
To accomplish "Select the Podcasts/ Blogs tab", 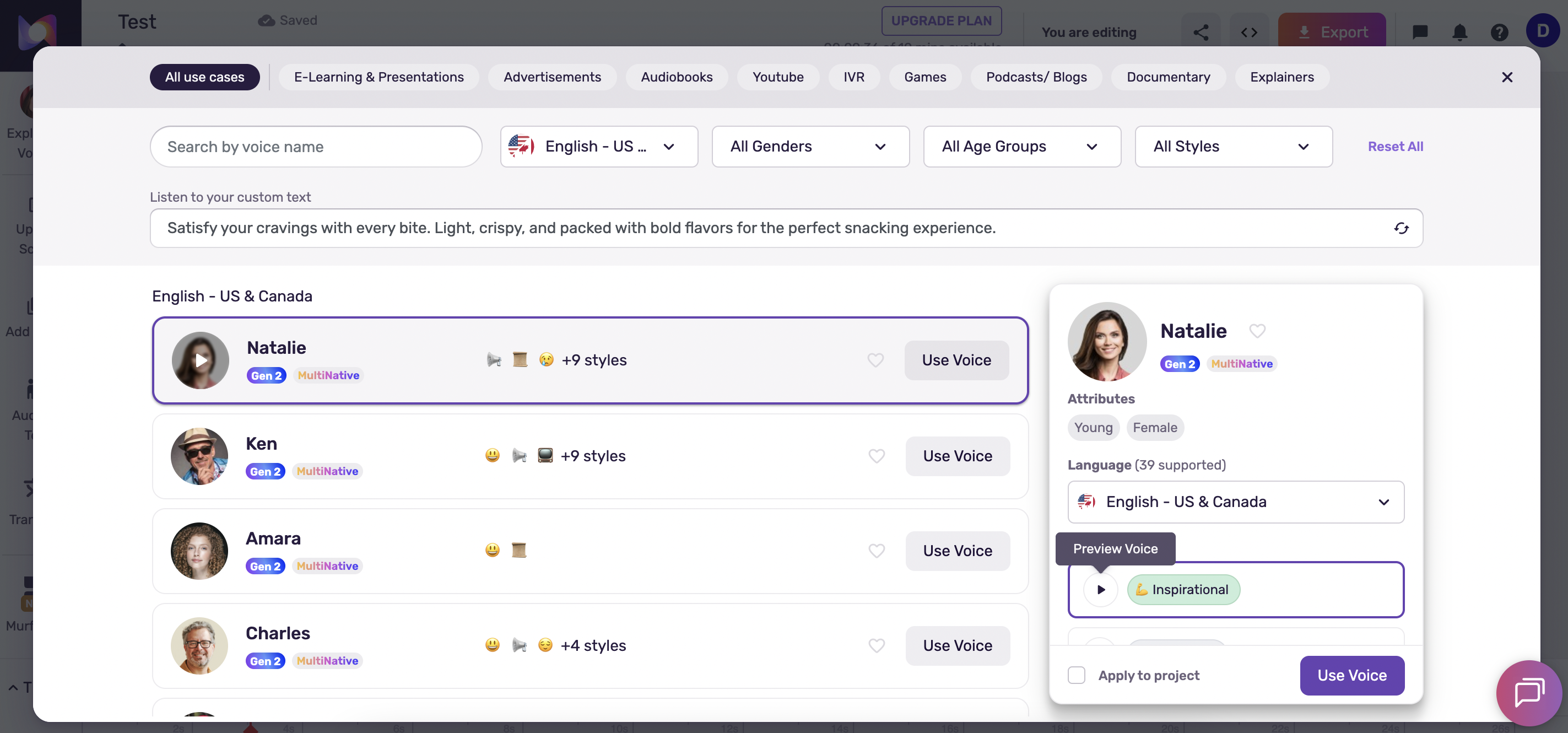I will (1036, 77).
